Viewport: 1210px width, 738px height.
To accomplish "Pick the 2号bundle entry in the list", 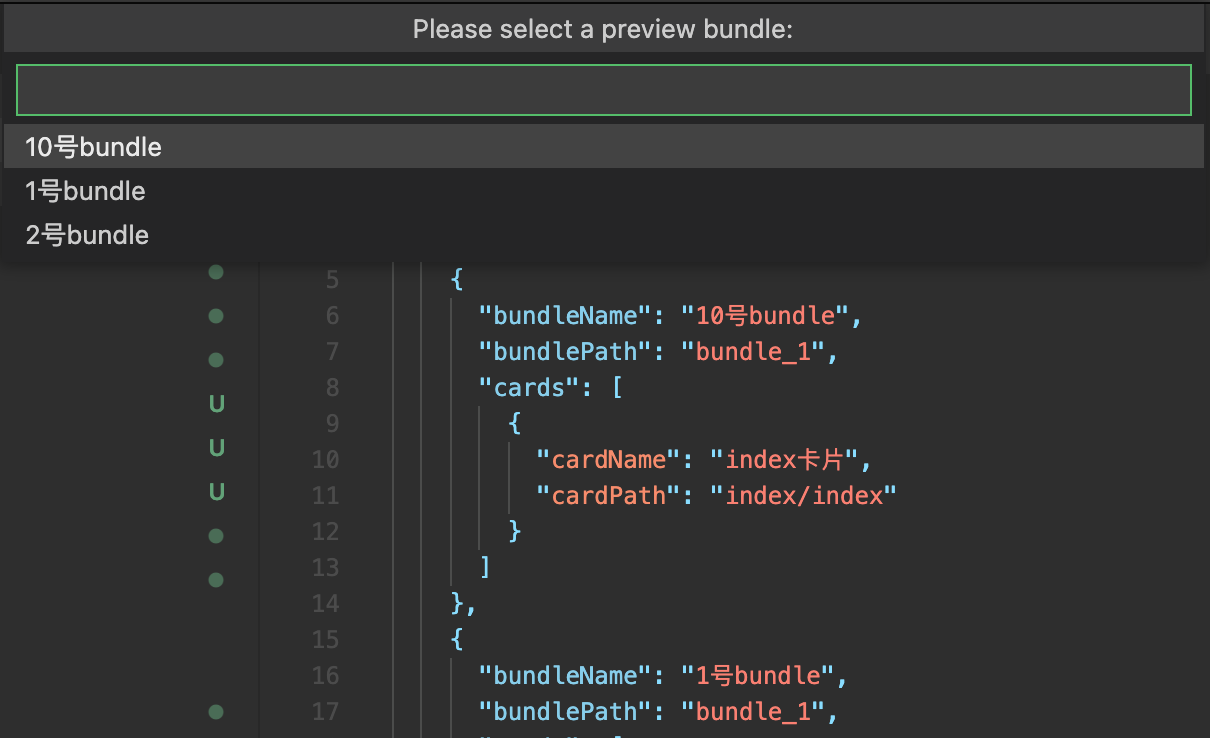I will pyautogui.click(x=604, y=235).
